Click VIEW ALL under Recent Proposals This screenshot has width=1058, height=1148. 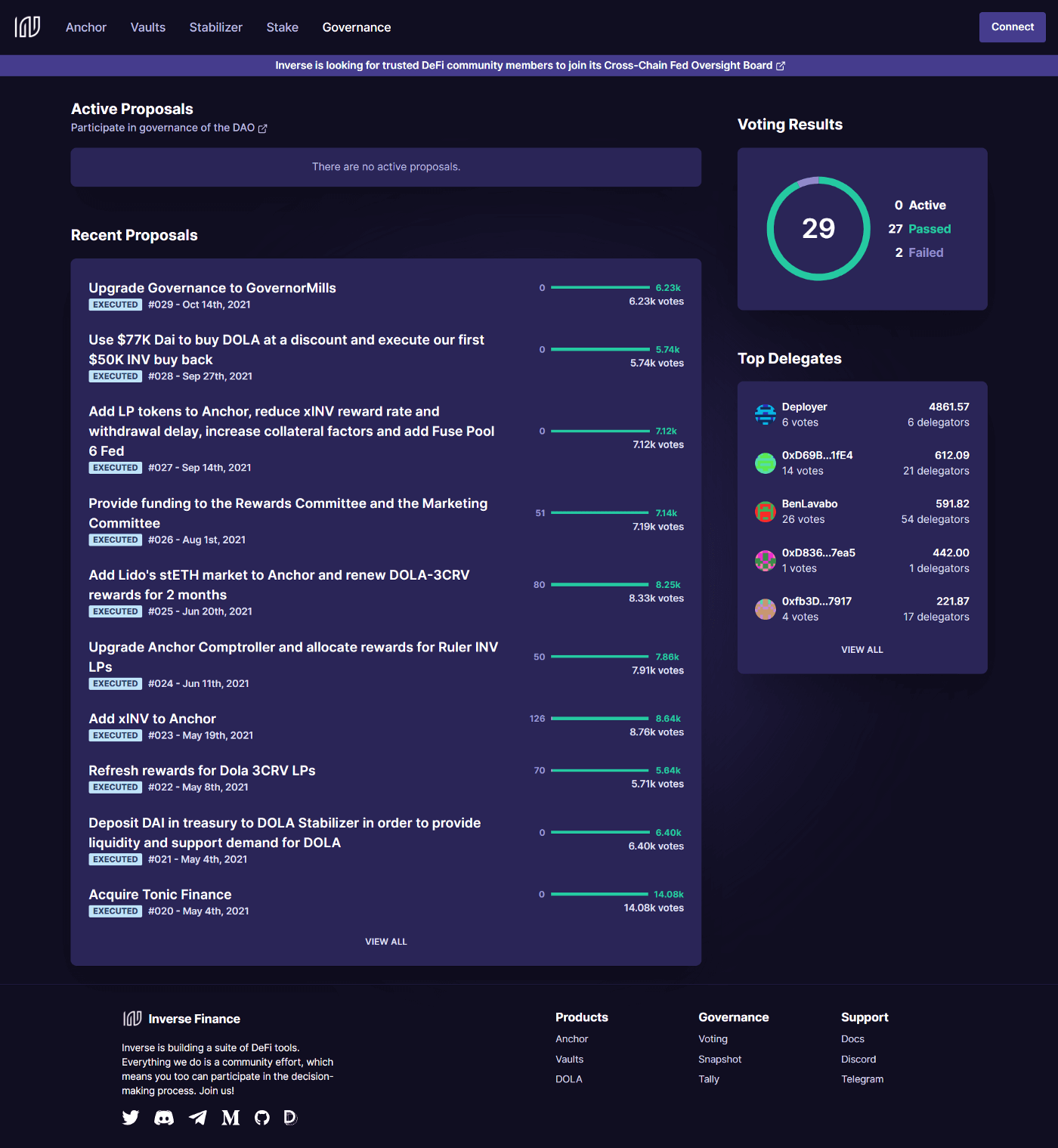386,942
